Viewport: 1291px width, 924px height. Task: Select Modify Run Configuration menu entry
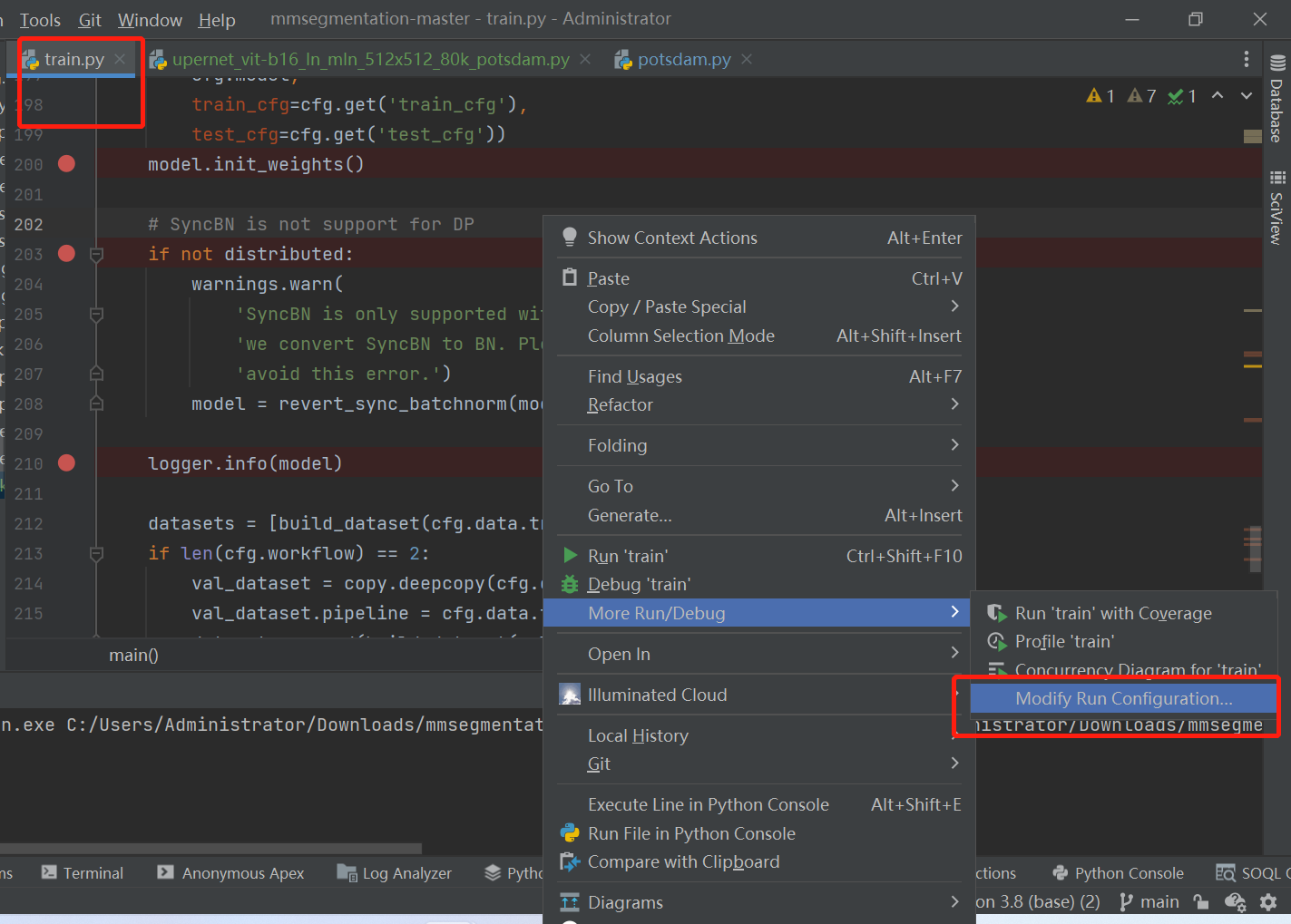(1123, 698)
